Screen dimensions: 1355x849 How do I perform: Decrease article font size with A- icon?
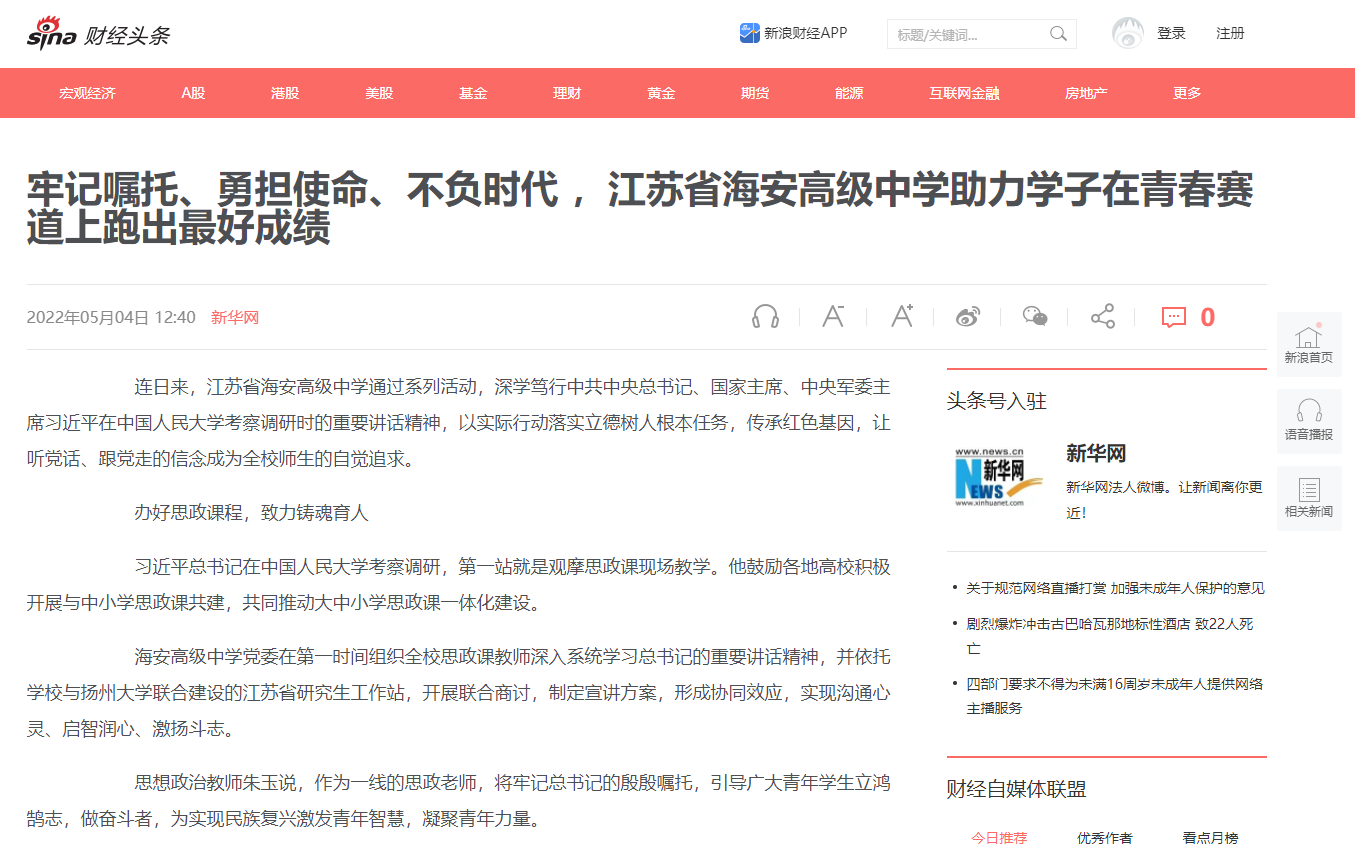tap(833, 317)
